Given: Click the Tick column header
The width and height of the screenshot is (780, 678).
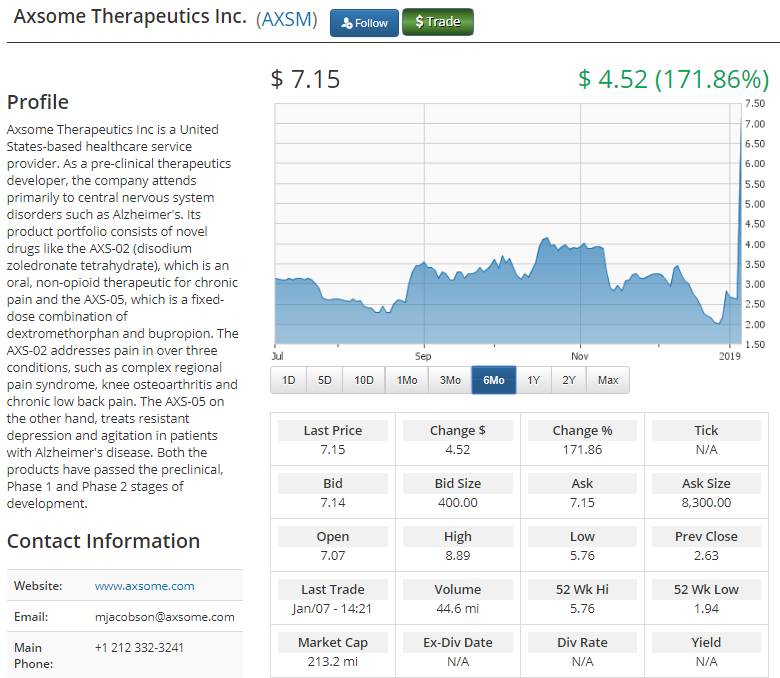Looking at the screenshot, I should coord(706,430).
